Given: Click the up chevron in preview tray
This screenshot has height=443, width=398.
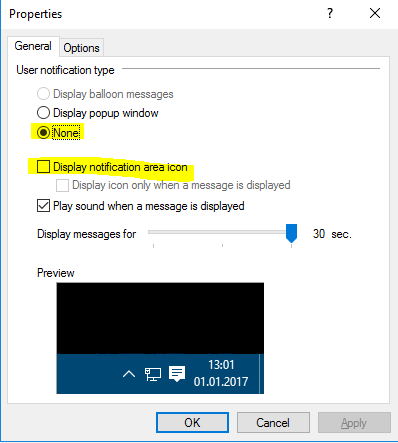Looking at the screenshot, I should [129, 374].
